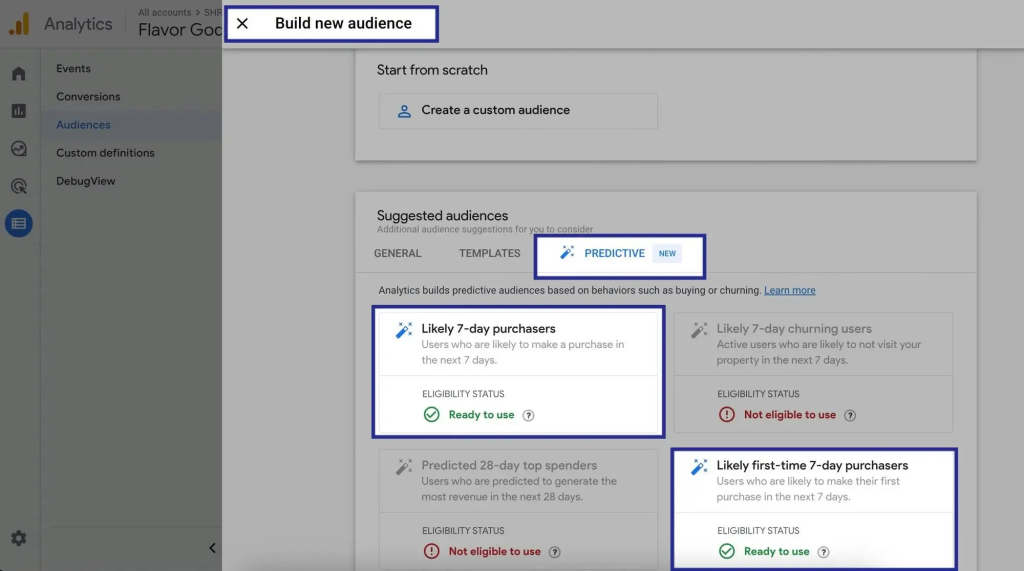The height and width of the screenshot is (571, 1024).
Task: Select Likely 7-day churning users card title
Action: coord(793,329)
